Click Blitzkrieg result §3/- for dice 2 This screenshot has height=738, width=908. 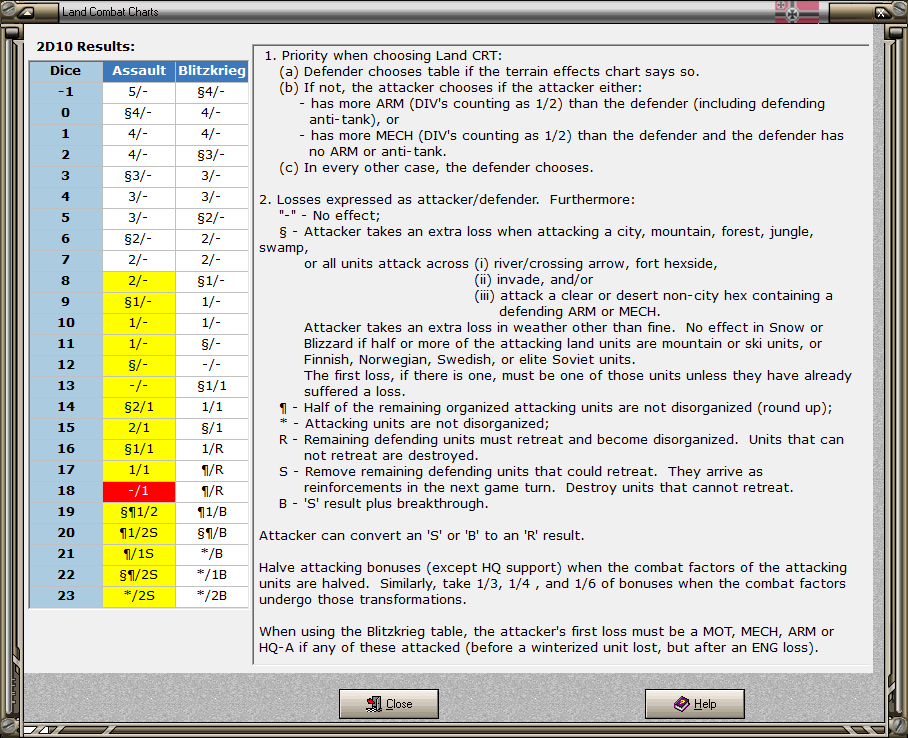212,155
